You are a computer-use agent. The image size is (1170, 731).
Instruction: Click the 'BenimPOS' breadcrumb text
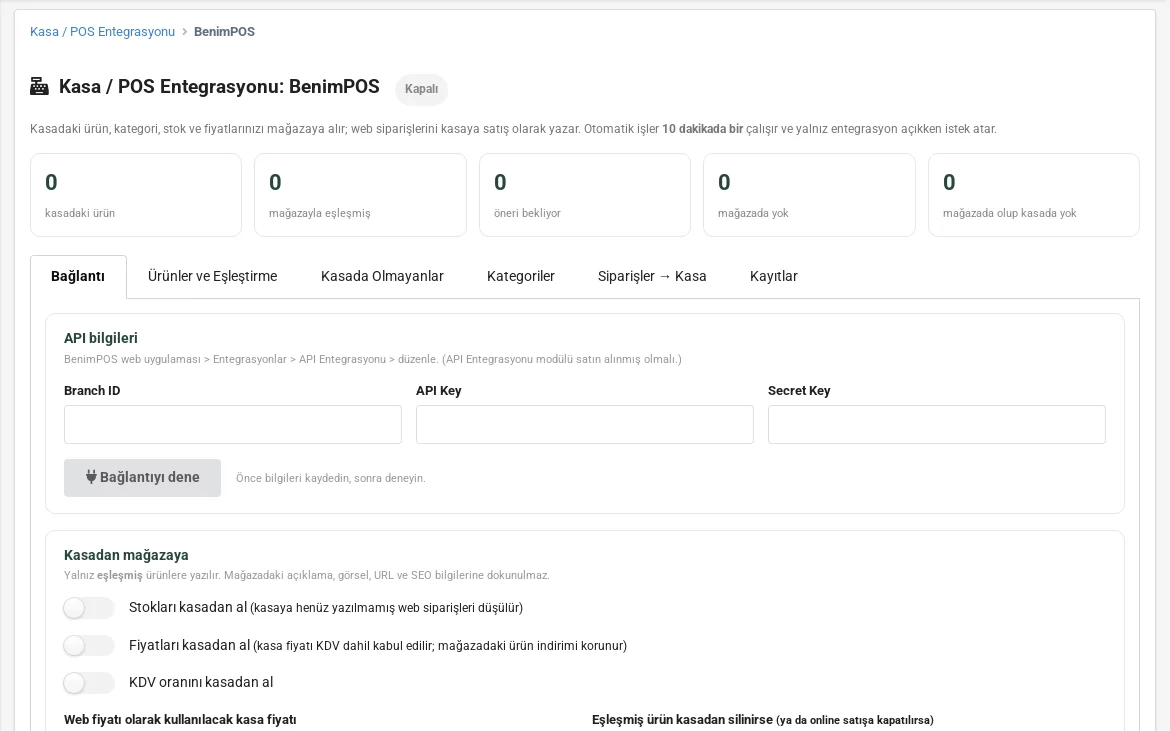tap(225, 32)
